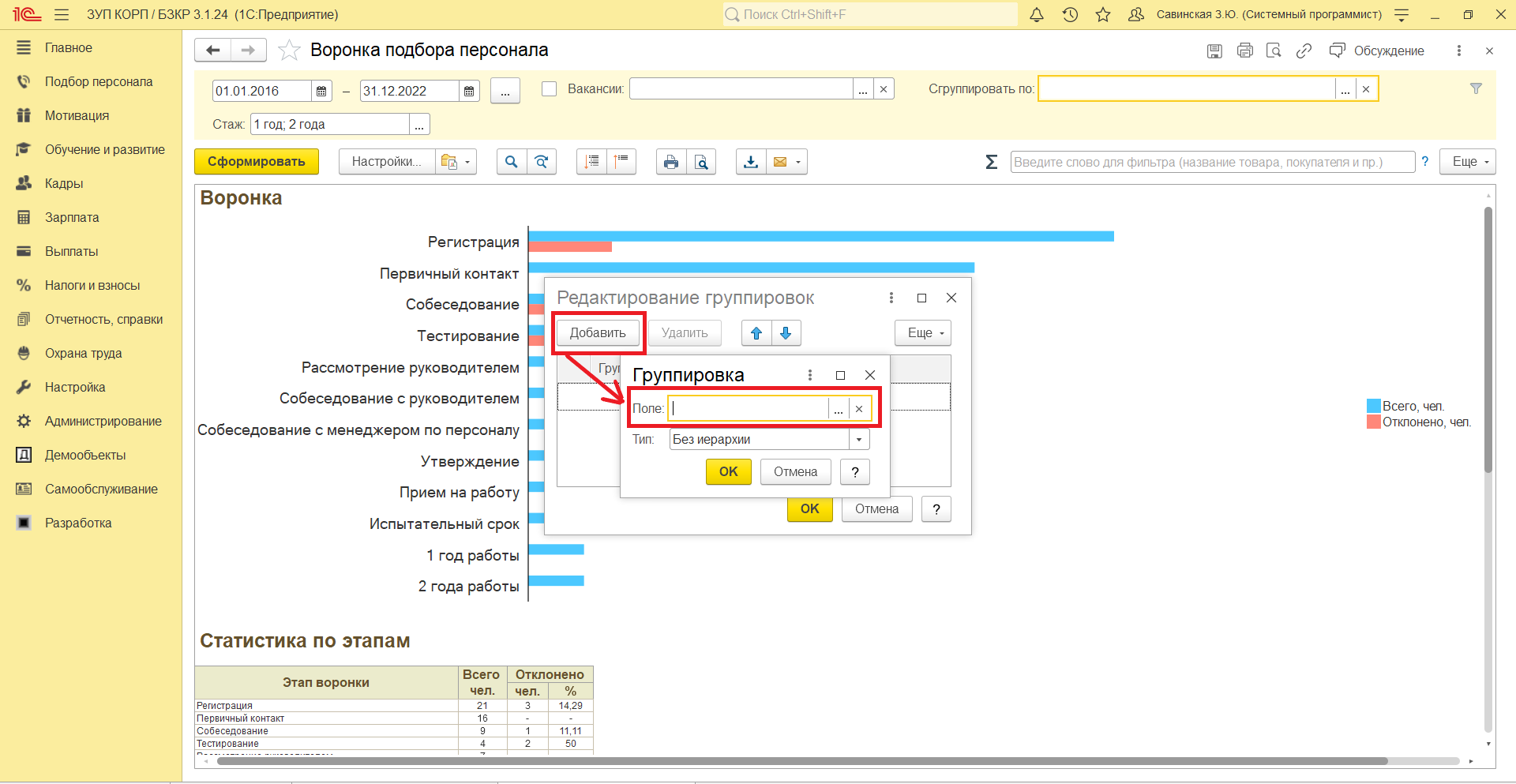
Task: Open history clock icon in title bar
Action: tap(1070, 15)
